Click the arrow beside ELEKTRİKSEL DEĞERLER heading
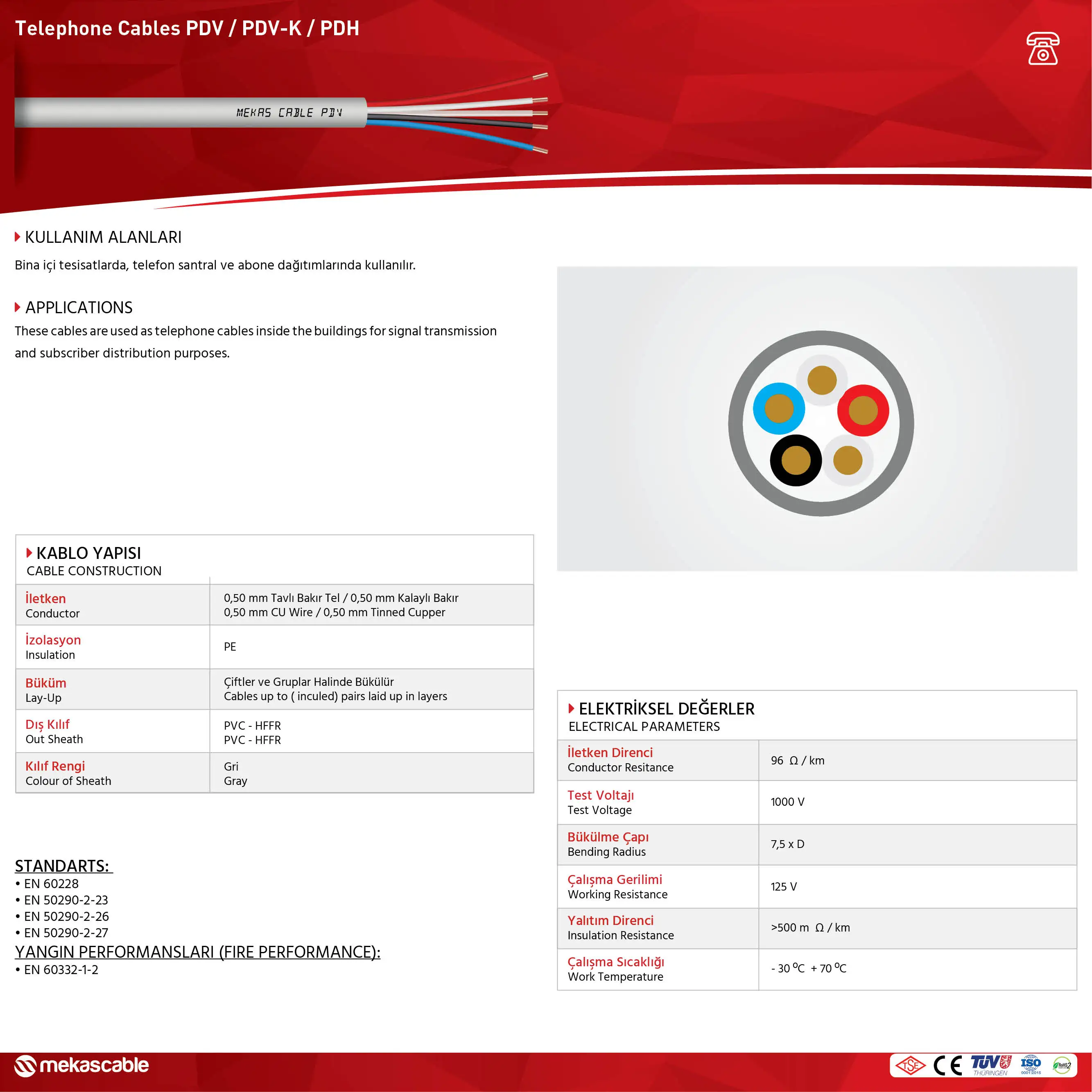This screenshot has height=1092, width=1092. pos(572,708)
